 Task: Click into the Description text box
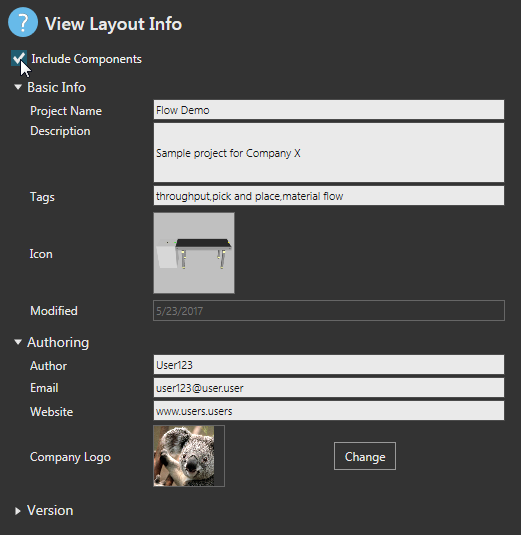click(329, 153)
